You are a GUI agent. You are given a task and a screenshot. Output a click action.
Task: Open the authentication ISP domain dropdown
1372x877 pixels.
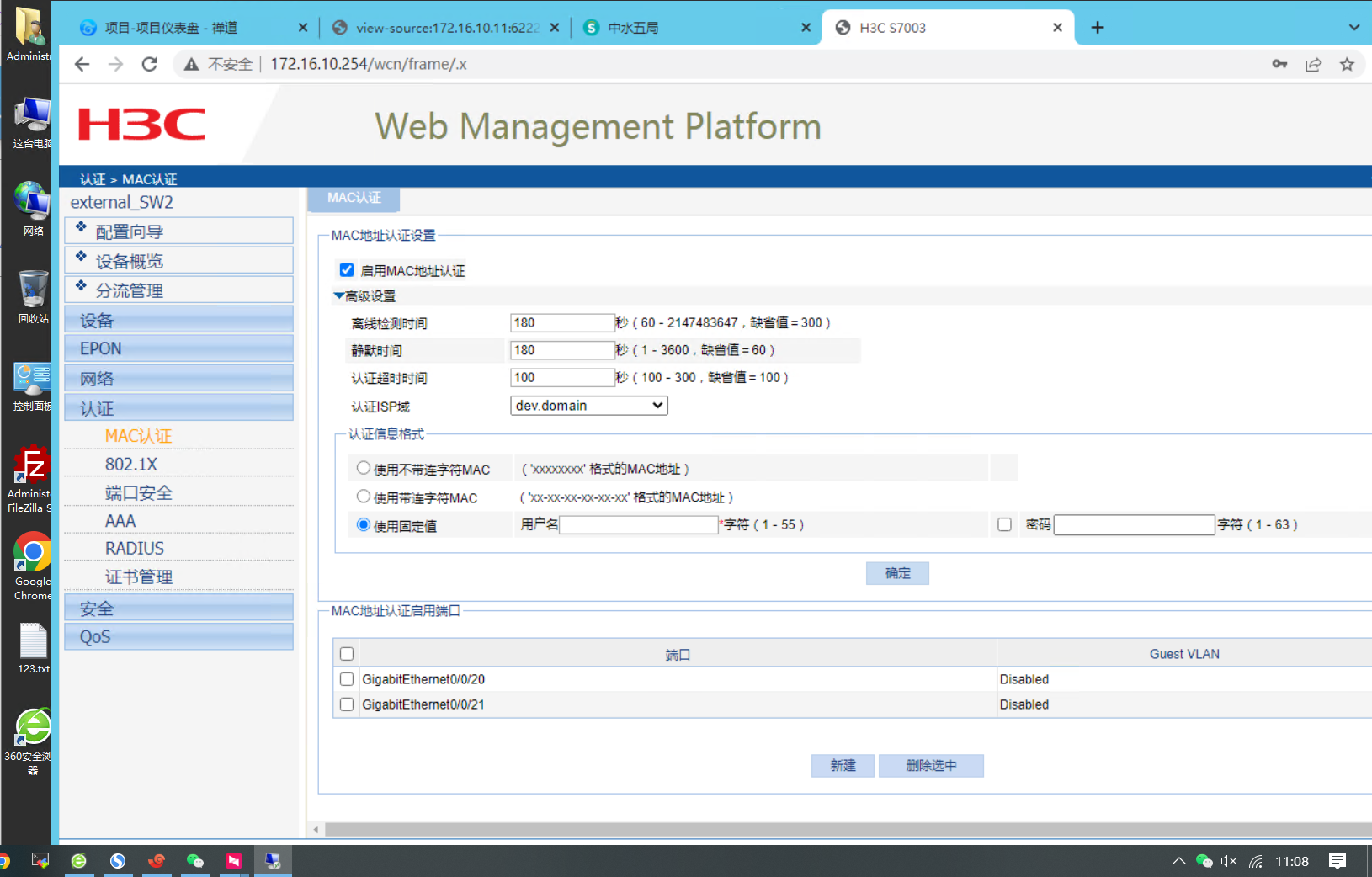click(x=589, y=406)
